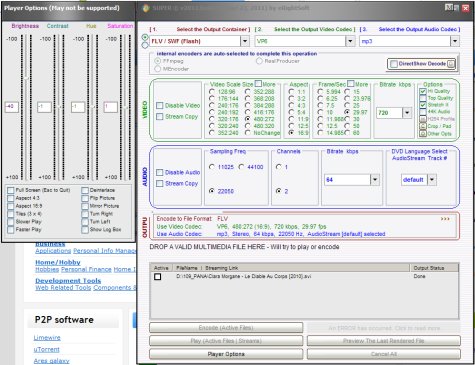
Task: Check the audio Stream Copy box
Action: (x=160, y=183)
